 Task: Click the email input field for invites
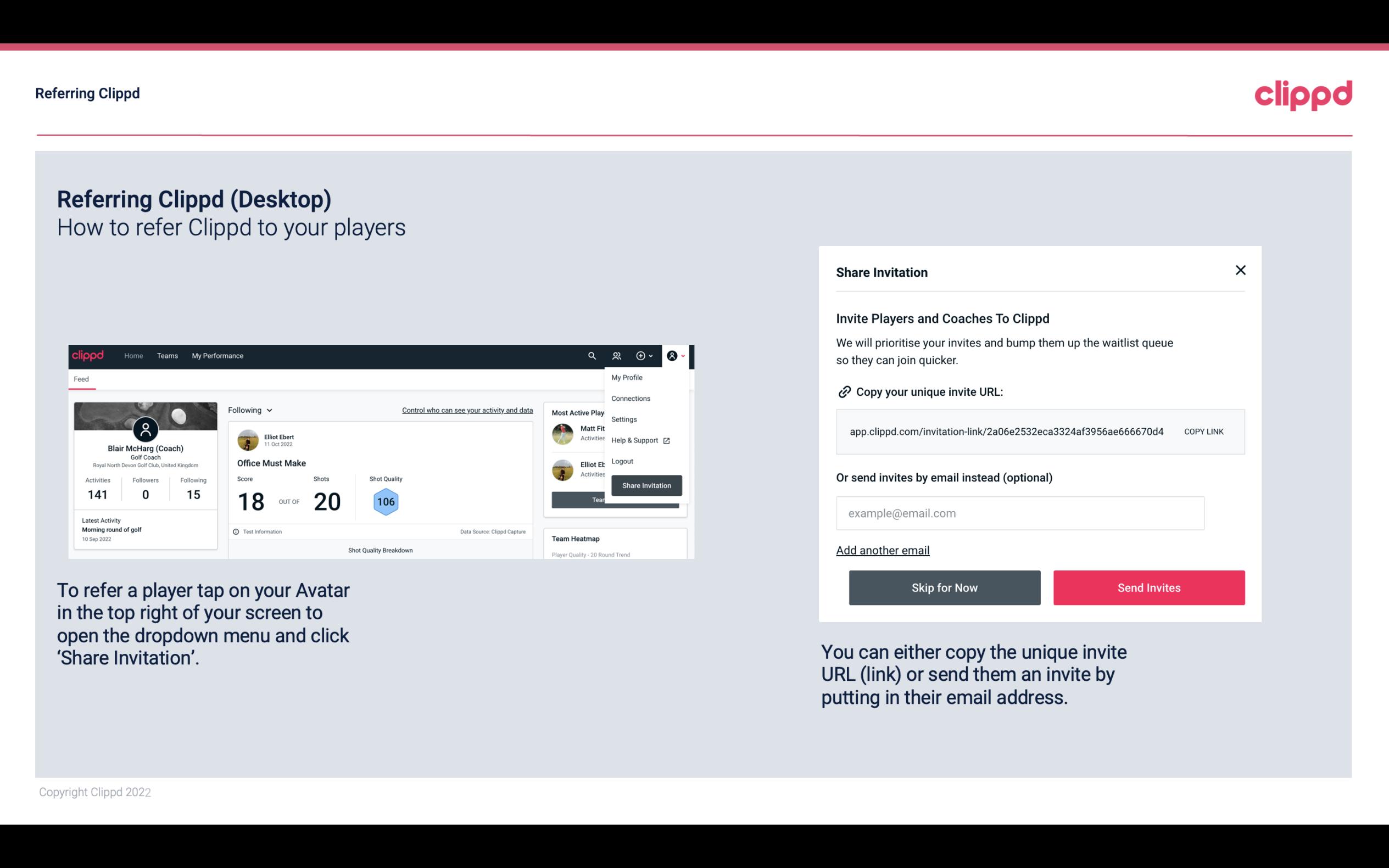(x=1020, y=513)
